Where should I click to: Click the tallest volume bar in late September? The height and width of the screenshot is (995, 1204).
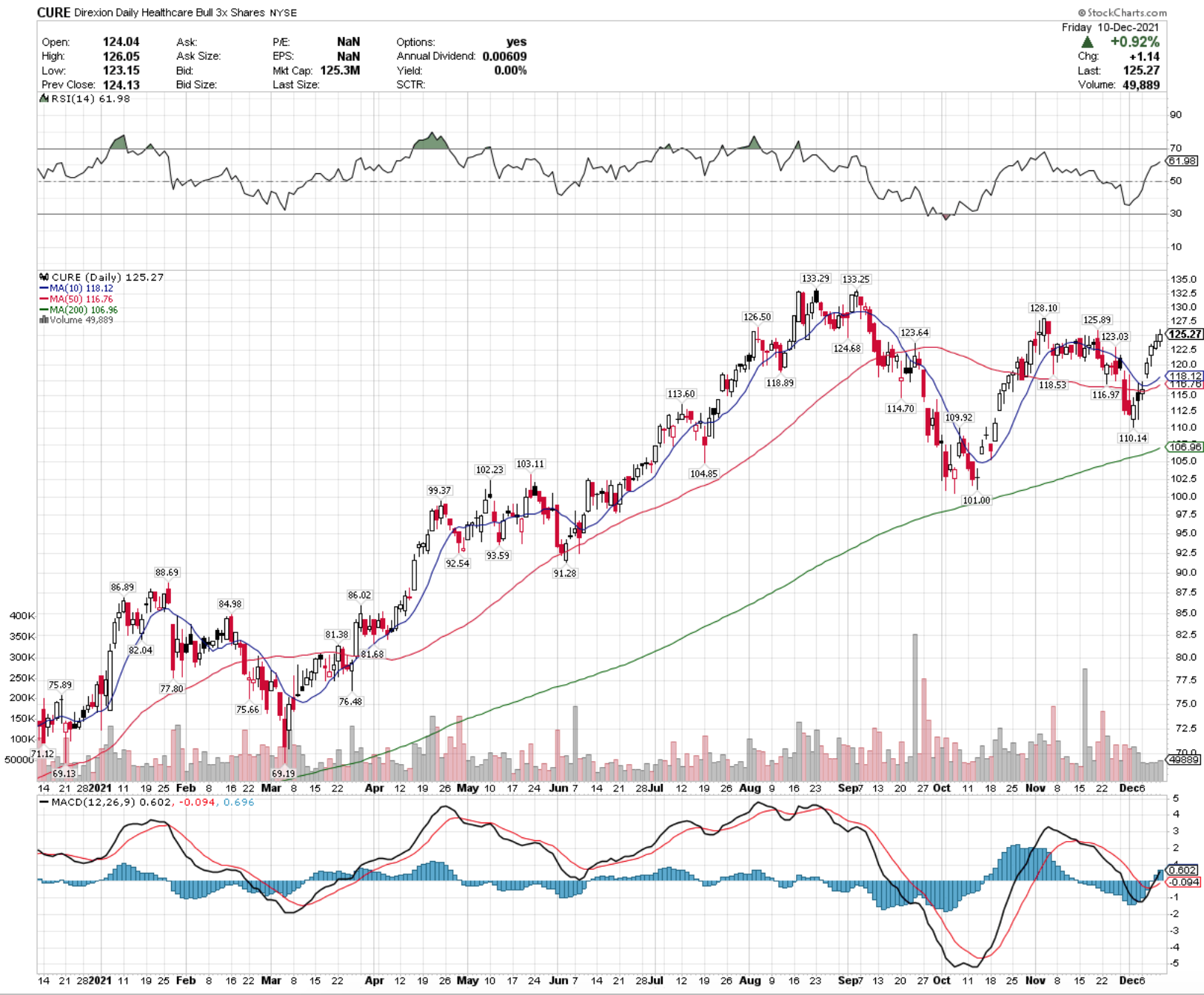tap(915, 708)
